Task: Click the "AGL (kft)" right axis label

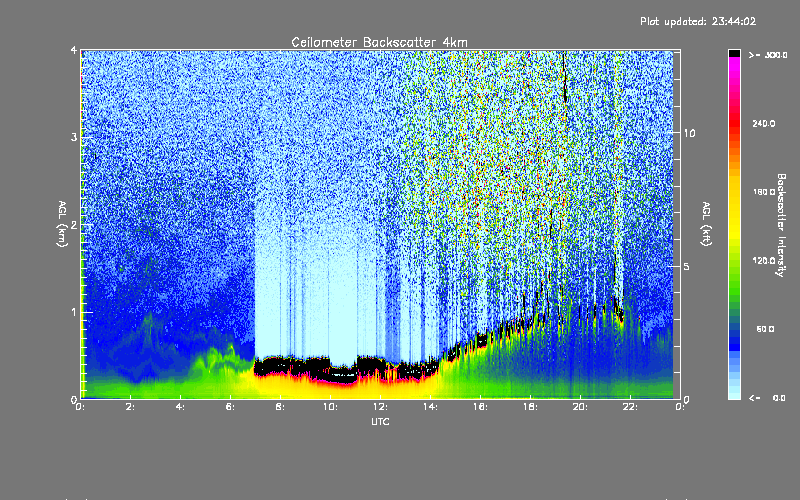Action: tap(706, 224)
